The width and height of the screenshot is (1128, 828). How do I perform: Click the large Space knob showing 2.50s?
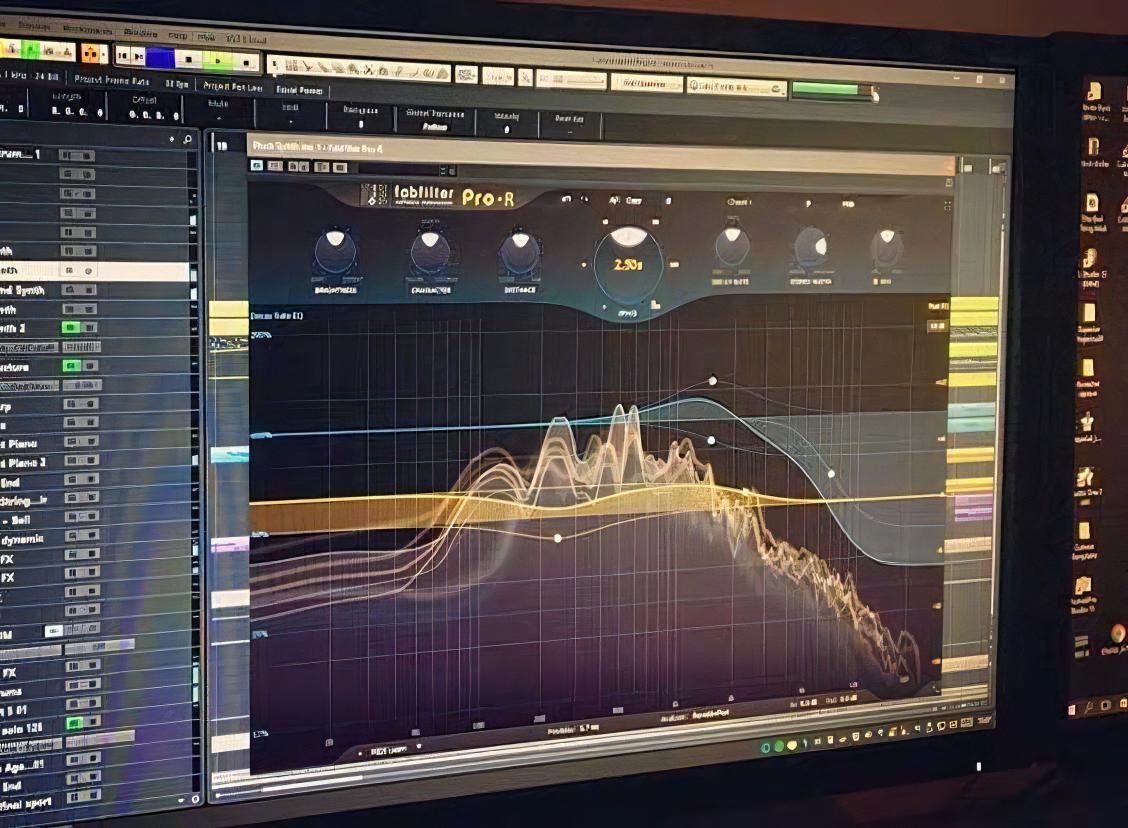click(x=628, y=265)
